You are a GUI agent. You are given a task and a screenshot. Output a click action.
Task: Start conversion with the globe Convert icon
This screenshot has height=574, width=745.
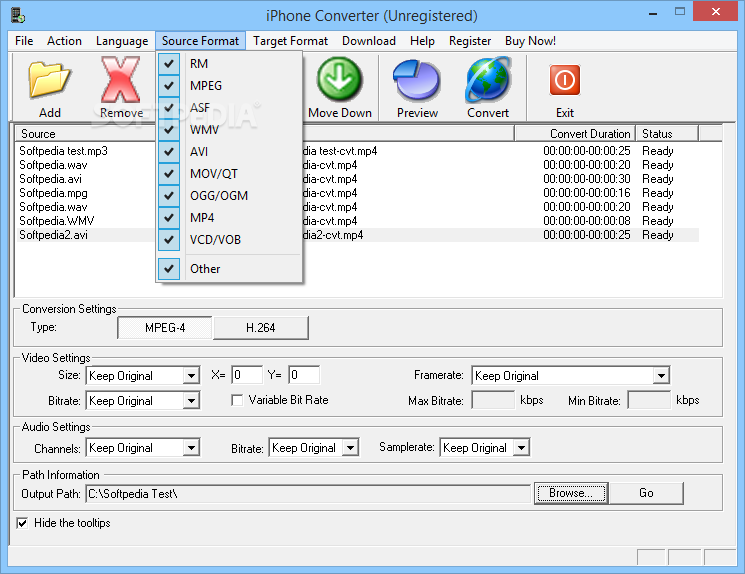(488, 80)
